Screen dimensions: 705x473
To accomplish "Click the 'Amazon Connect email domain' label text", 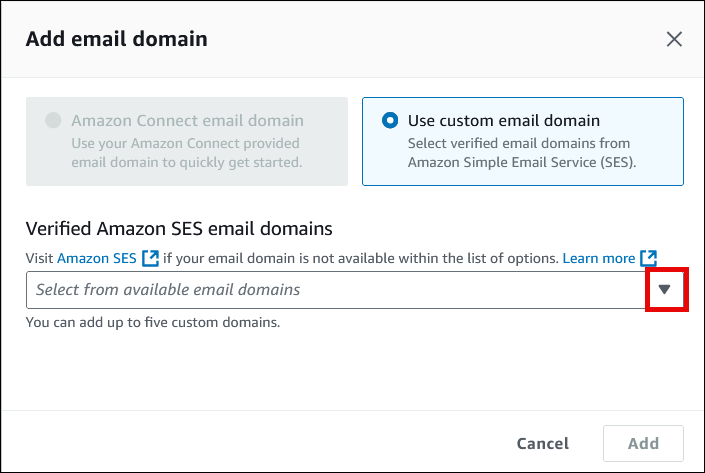I will point(187,121).
